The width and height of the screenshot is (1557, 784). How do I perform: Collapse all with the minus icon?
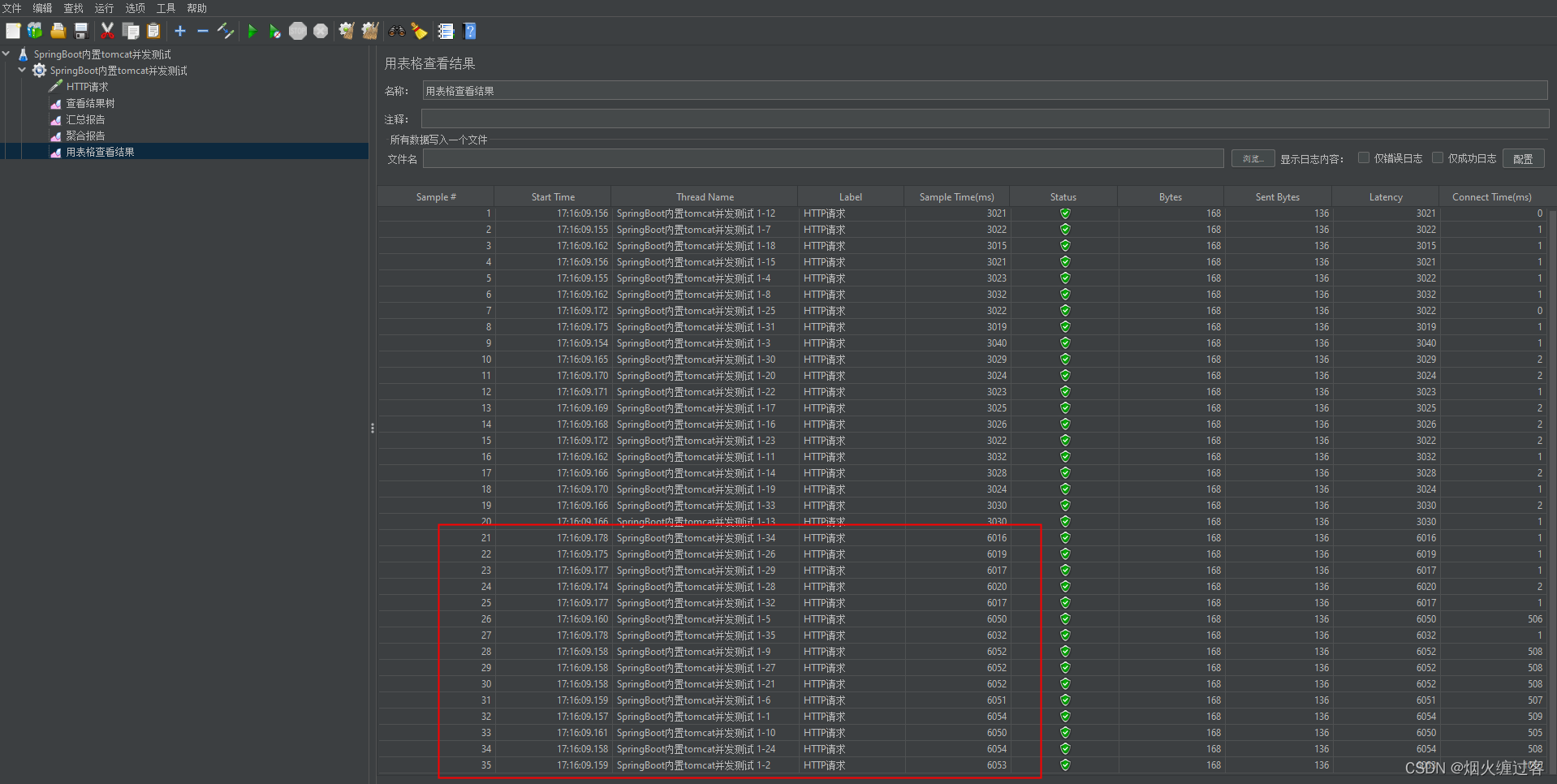coord(203,31)
